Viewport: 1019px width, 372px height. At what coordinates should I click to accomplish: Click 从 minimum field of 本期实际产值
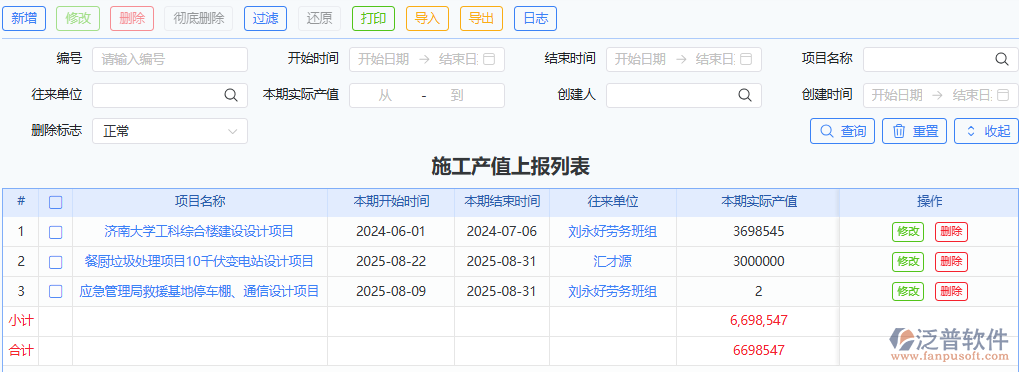click(385, 96)
